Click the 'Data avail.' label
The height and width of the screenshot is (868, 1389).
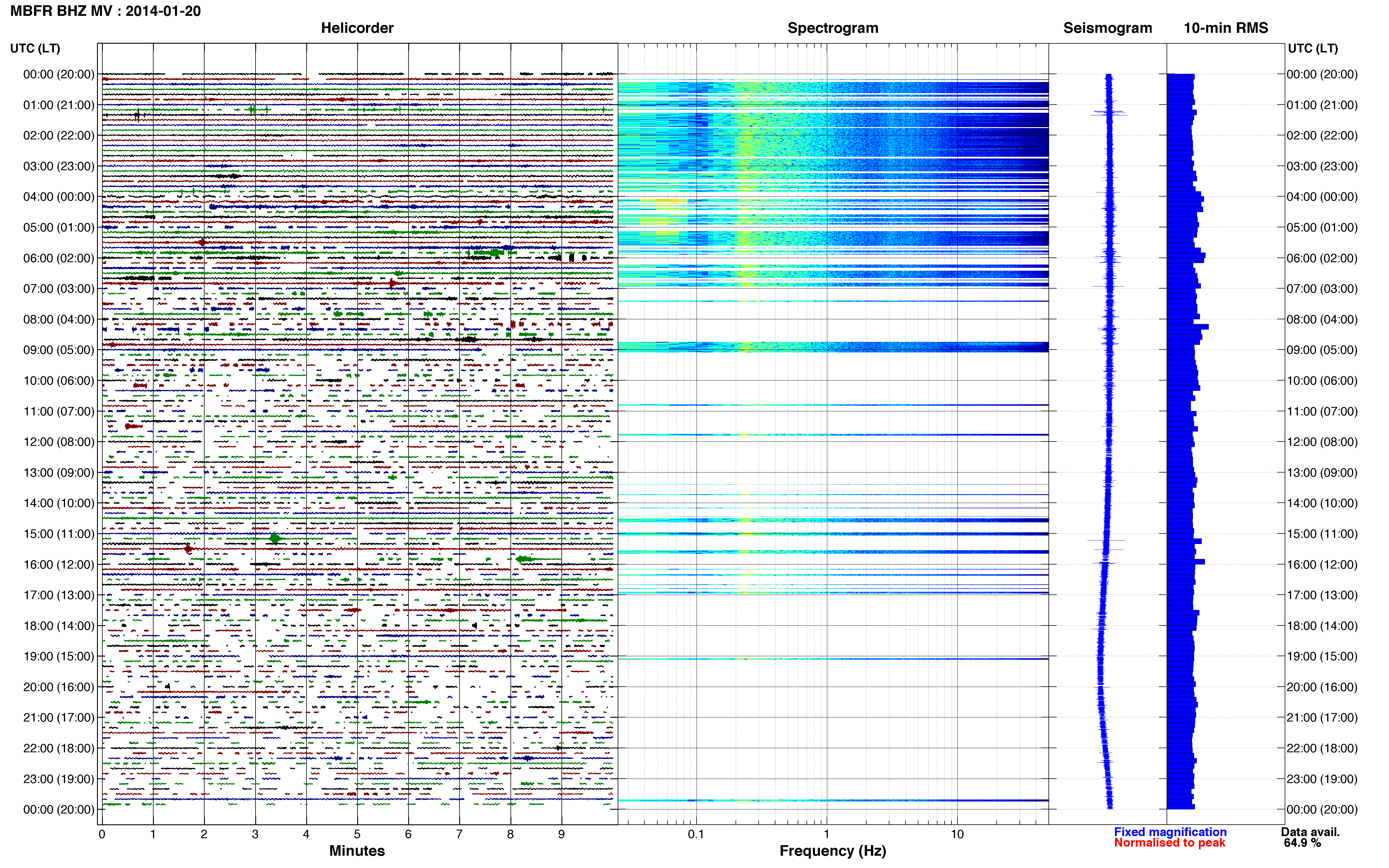(1310, 832)
